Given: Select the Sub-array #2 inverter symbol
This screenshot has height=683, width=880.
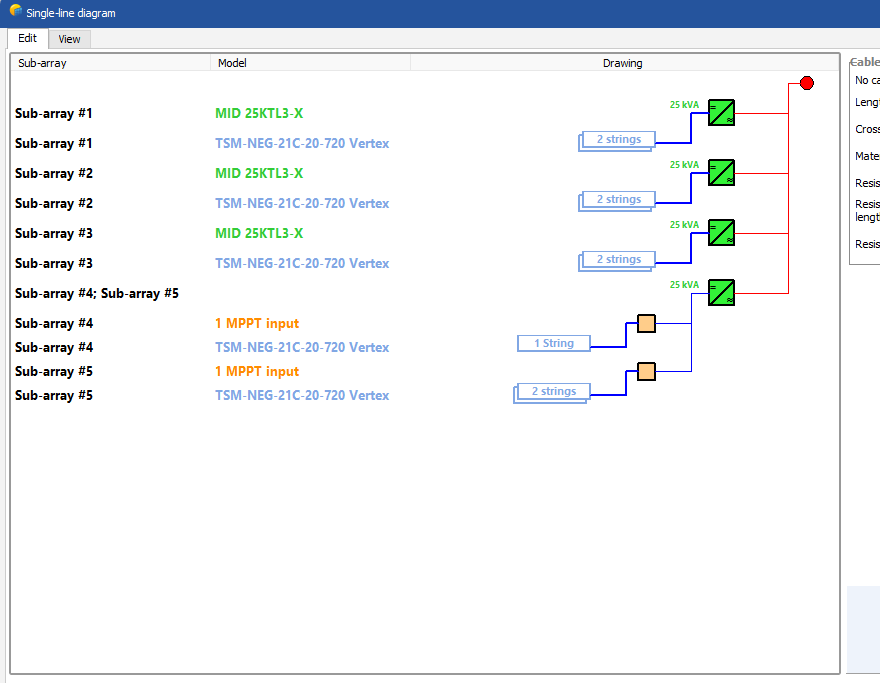Looking at the screenshot, I should pos(721,173).
